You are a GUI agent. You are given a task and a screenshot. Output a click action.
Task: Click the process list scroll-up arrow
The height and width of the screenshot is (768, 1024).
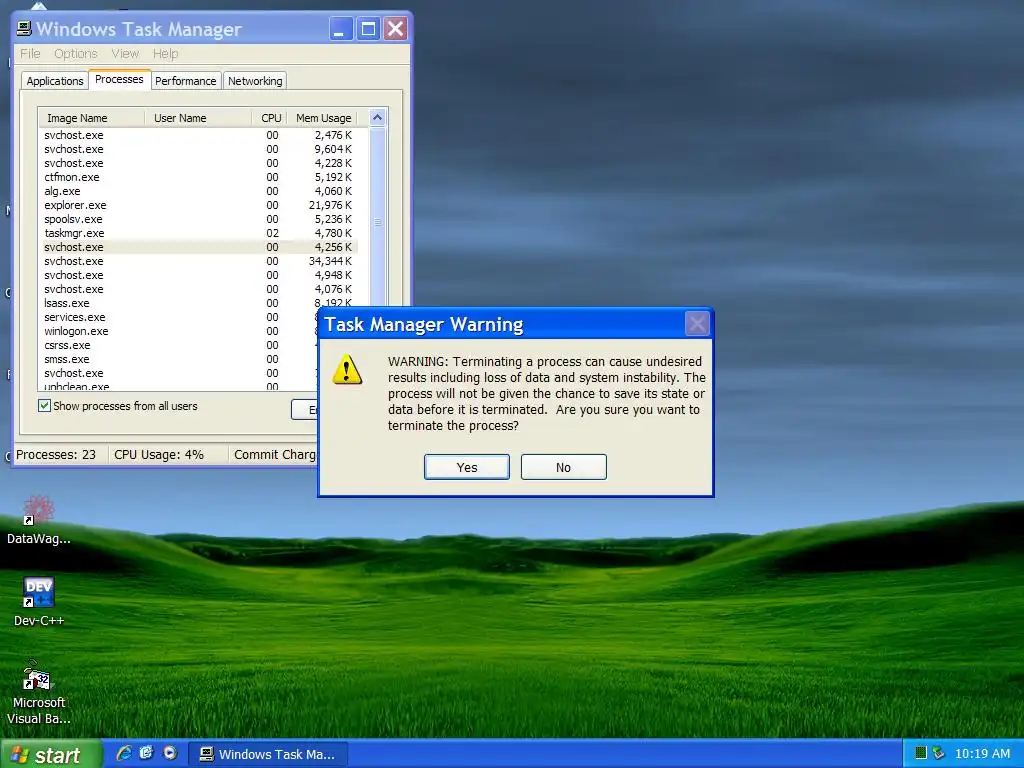(377, 118)
